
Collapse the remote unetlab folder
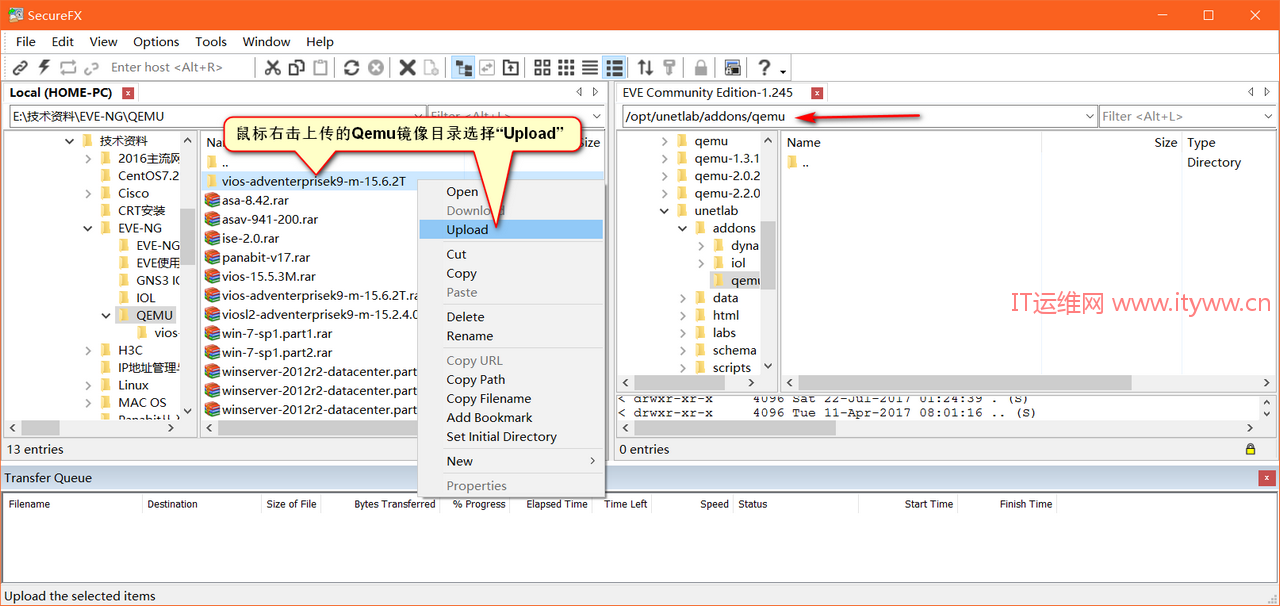tap(665, 211)
